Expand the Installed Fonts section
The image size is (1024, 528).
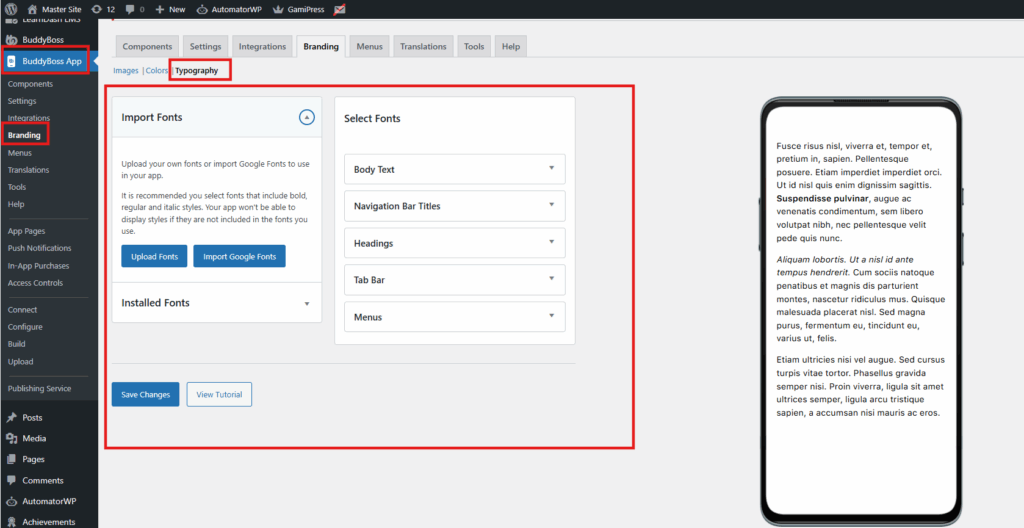(x=307, y=303)
